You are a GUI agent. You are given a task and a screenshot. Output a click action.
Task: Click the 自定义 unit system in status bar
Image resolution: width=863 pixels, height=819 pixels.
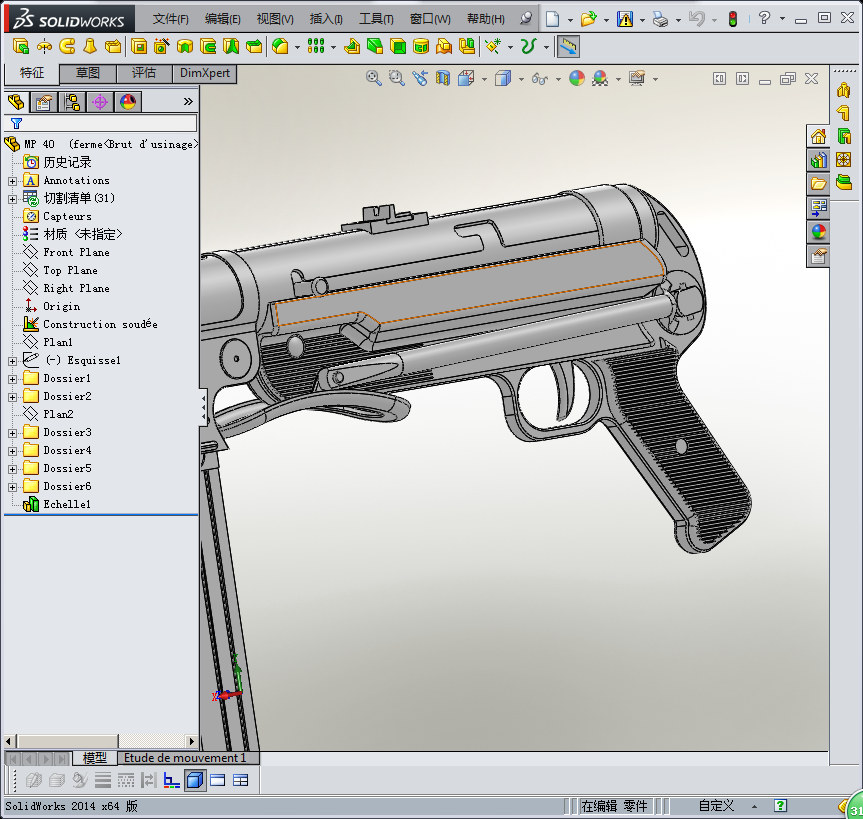pos(716,805)
